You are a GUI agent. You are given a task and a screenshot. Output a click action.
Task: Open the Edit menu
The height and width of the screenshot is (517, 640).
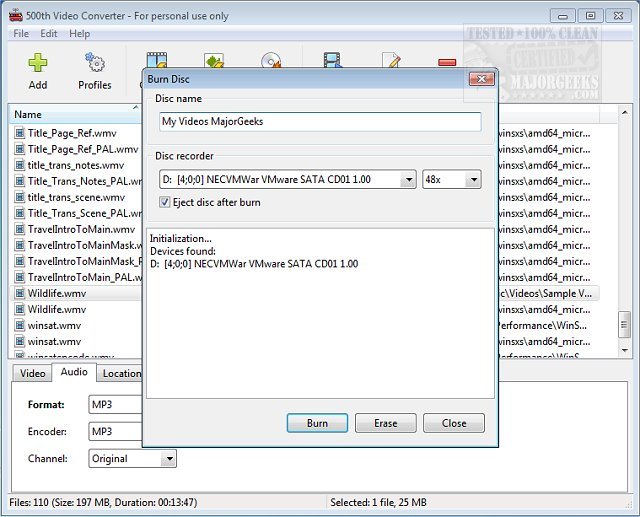coord(49,33)
